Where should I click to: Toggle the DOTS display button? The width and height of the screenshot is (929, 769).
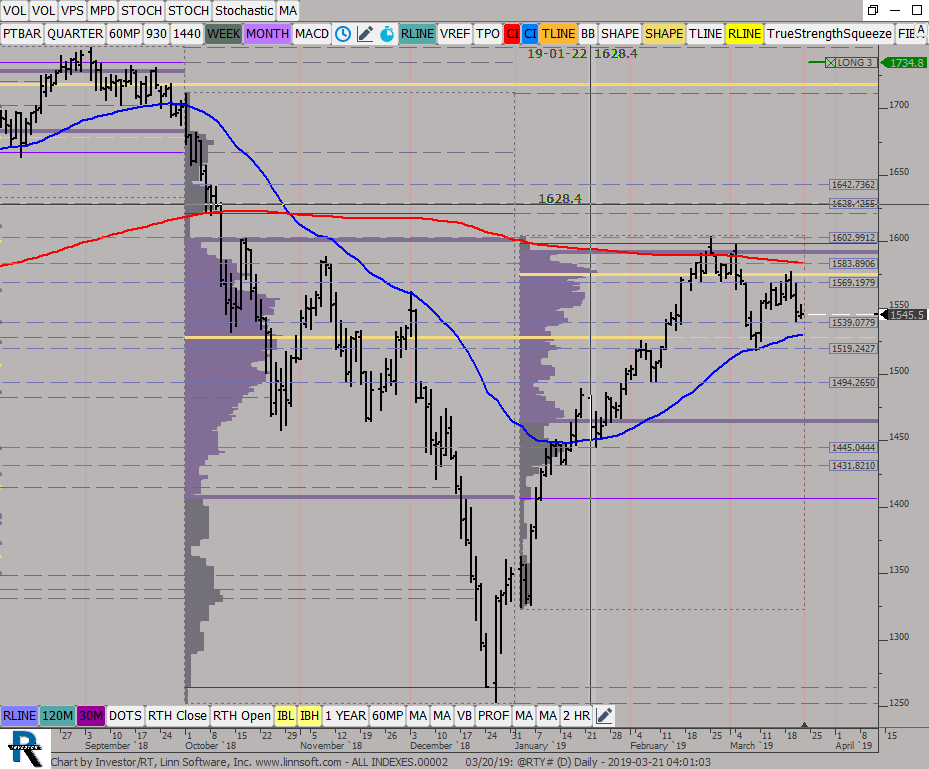[x=125, y=715]
